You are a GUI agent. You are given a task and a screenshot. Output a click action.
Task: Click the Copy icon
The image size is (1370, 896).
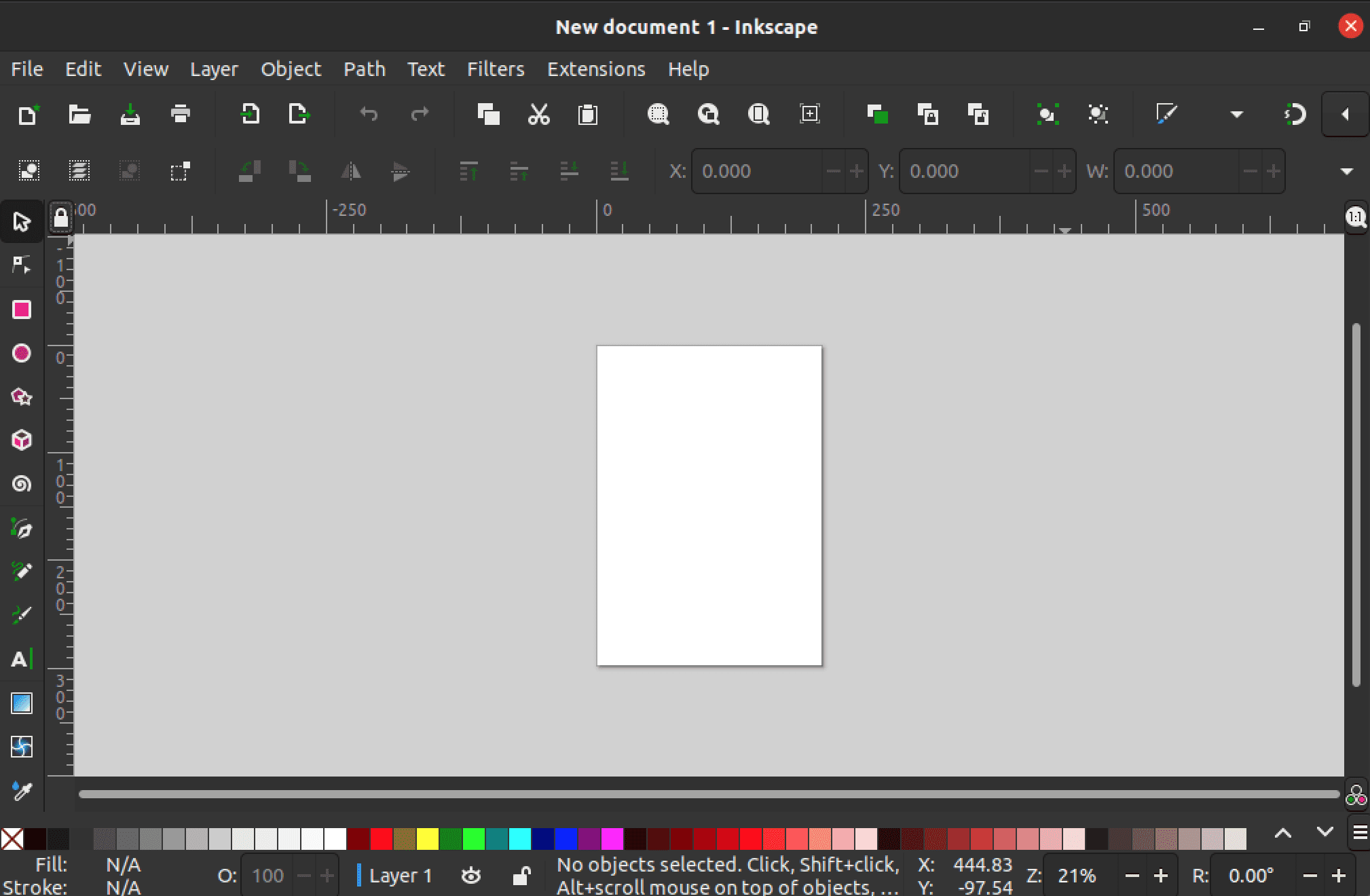pyautogui.click(x=488, y=114)
